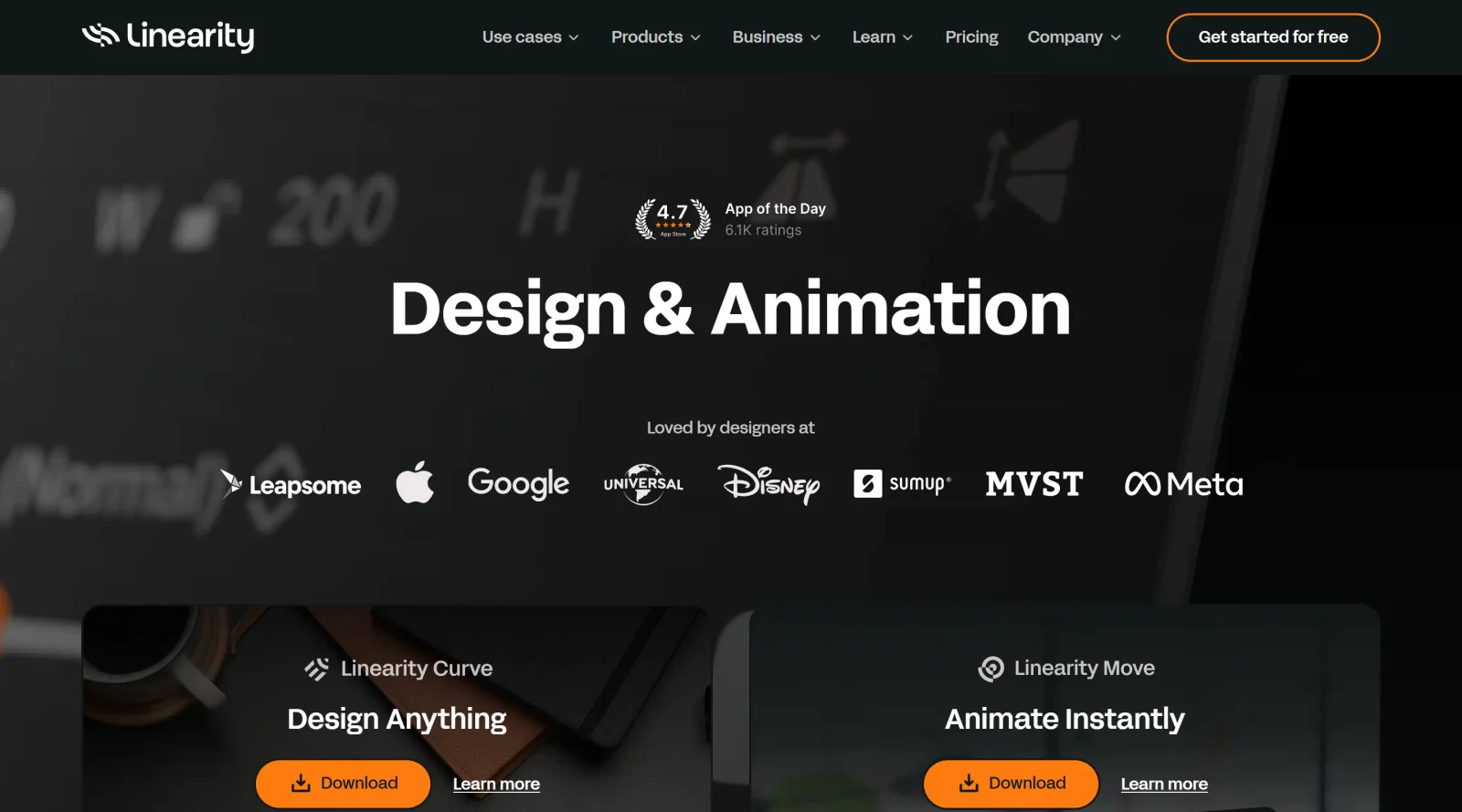The height and width of the screenshot is (812, 1462).
Task: Click the Design Anything heading
Action: pos(397,720)
